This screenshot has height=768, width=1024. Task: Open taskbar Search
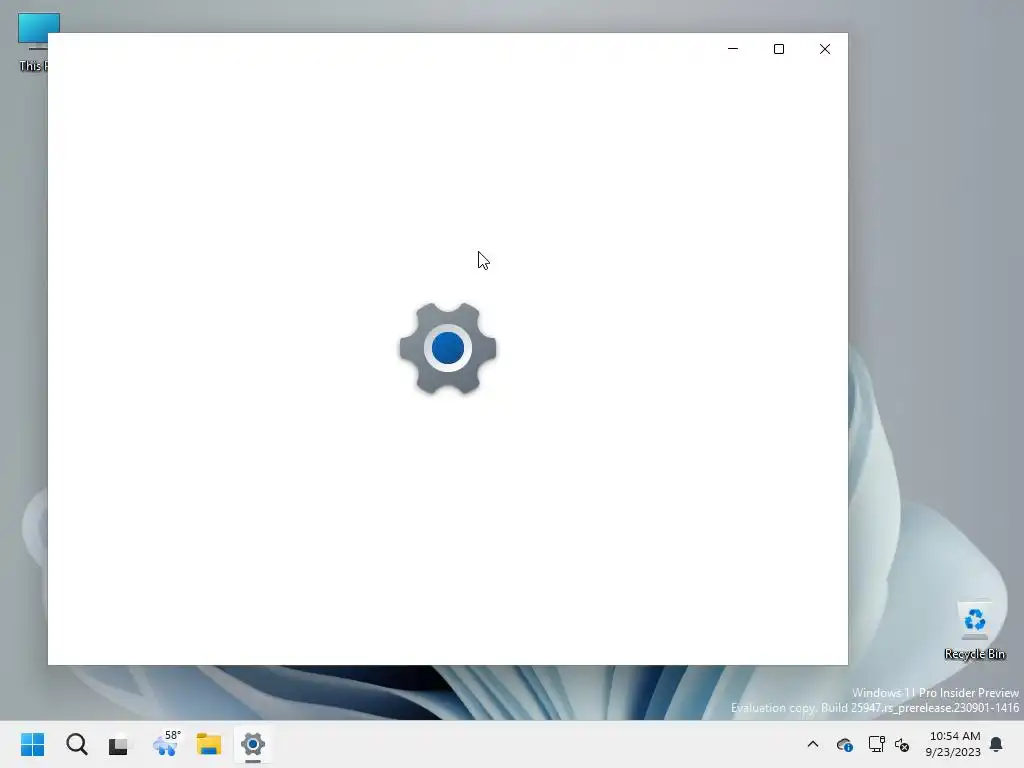[x=76, y=744]
